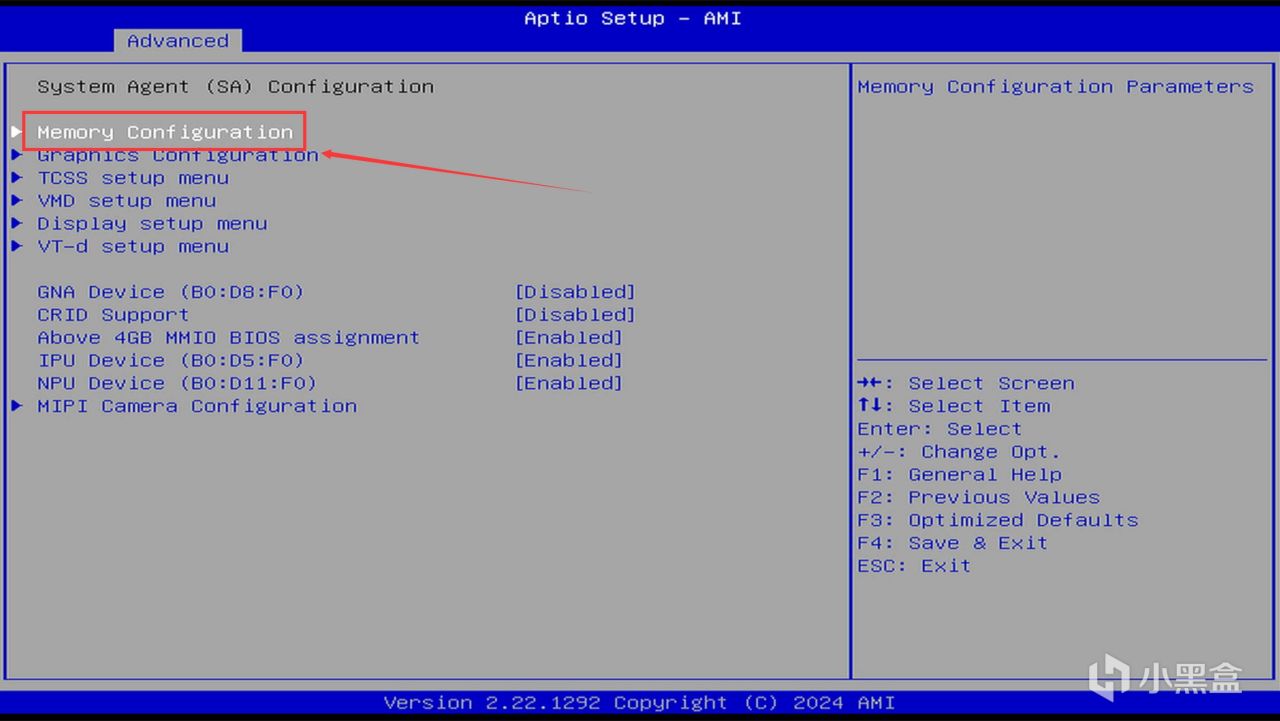Image resolution: width=1280 pixels, height=721 pixels.
Task: Change the CRID Support [Disabled] value
Action: (x=575, y=315)
